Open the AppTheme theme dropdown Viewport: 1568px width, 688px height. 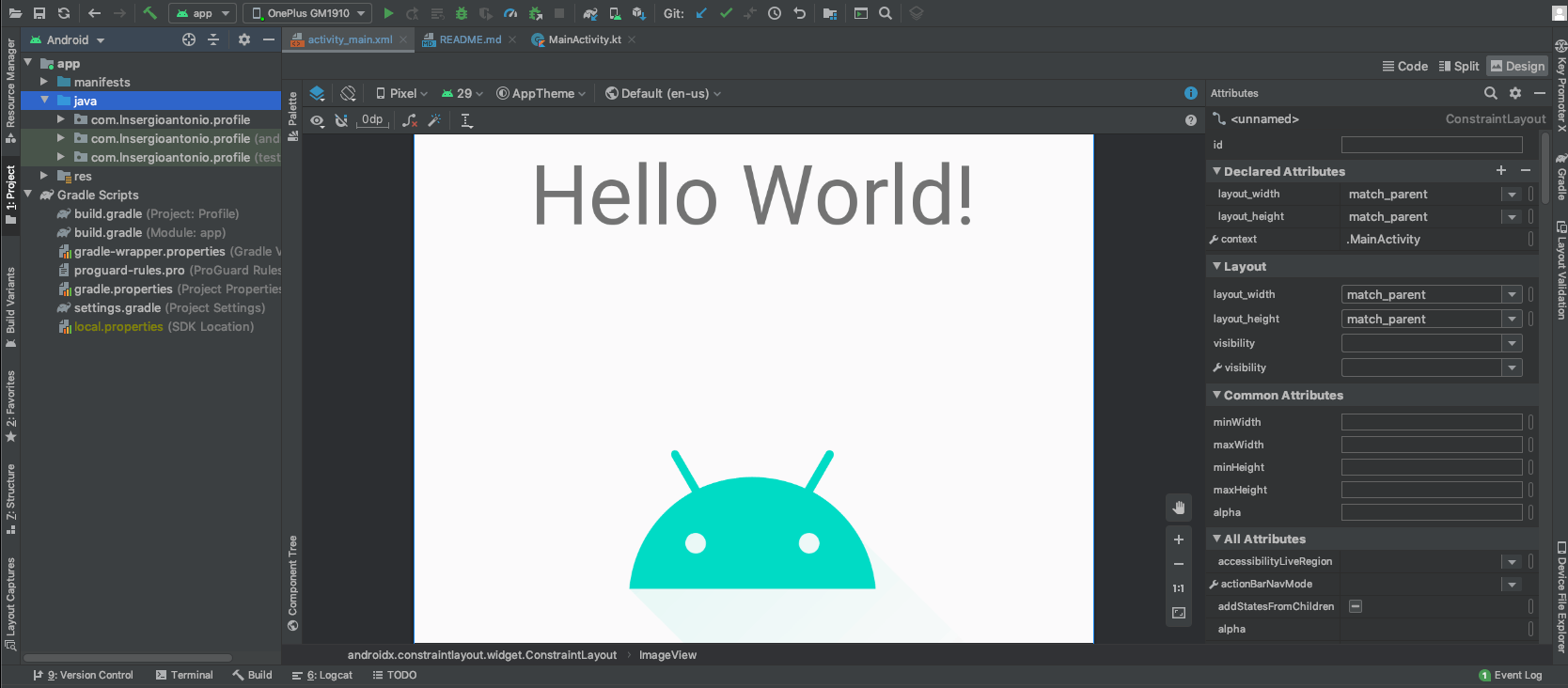pyautogui.click(x=541, y=93)
